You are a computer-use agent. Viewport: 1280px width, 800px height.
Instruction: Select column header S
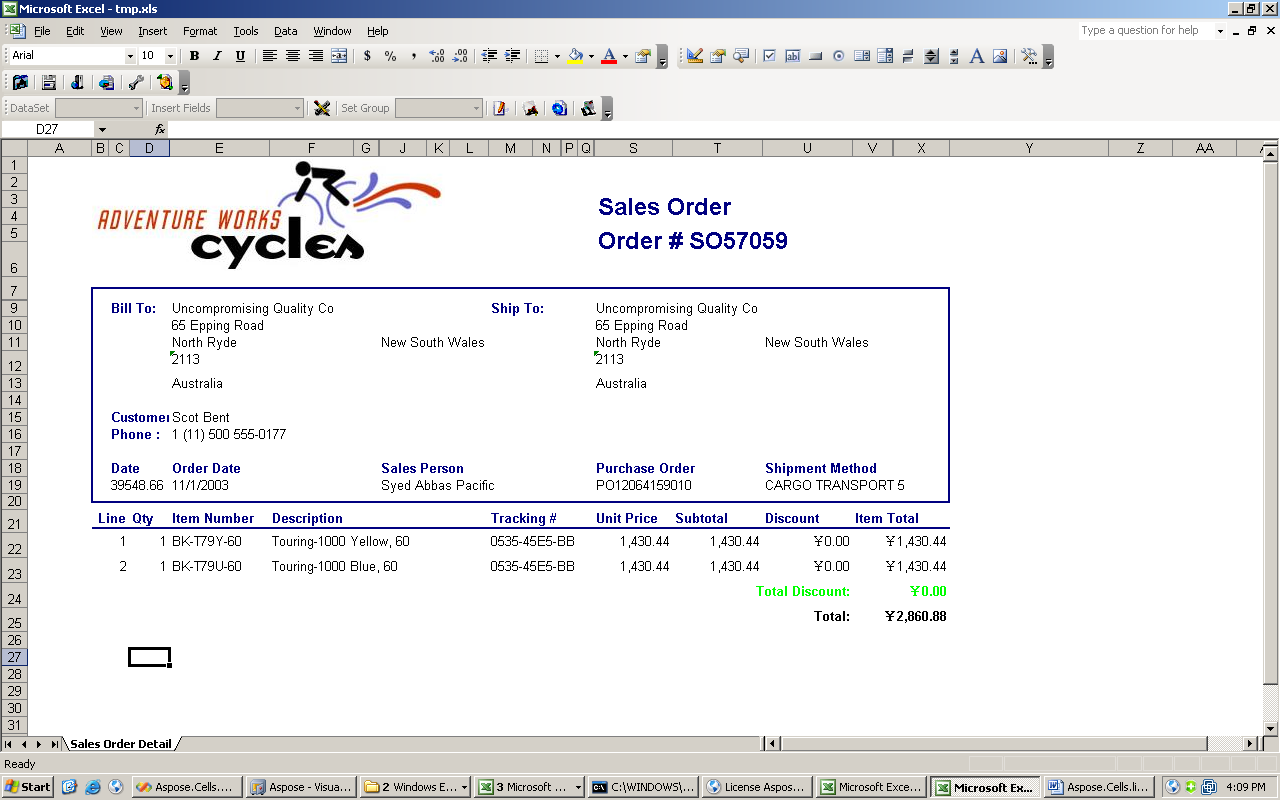coord(633,148)
